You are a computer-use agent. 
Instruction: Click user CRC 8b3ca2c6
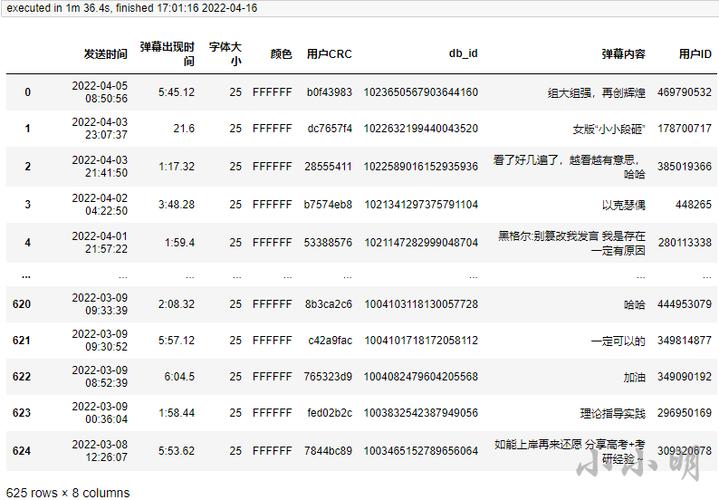329,304
